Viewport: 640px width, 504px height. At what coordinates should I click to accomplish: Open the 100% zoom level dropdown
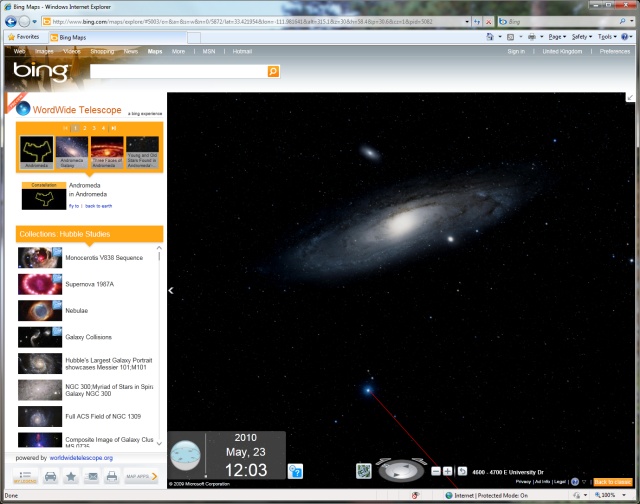(624, 495)
